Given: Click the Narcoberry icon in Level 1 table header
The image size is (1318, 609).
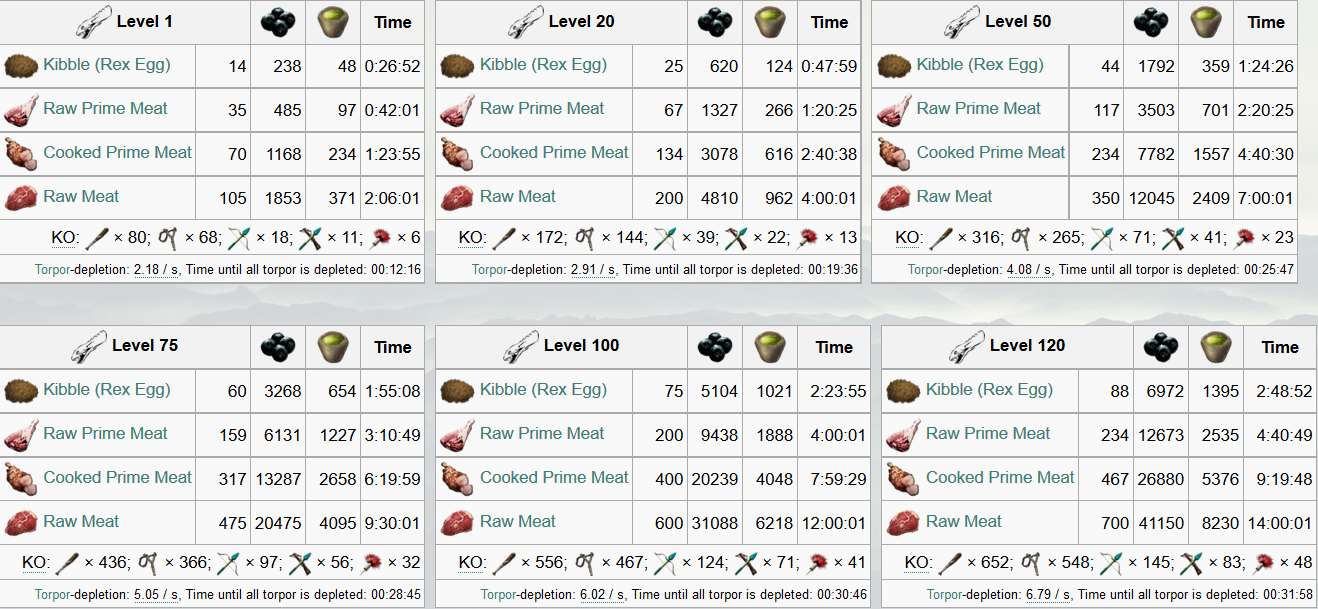Looking at the screenshot, I should pos(277,22).
